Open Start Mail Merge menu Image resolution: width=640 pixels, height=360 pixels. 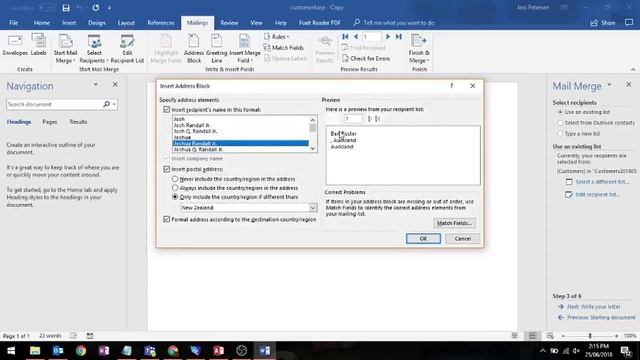point(65,49)
